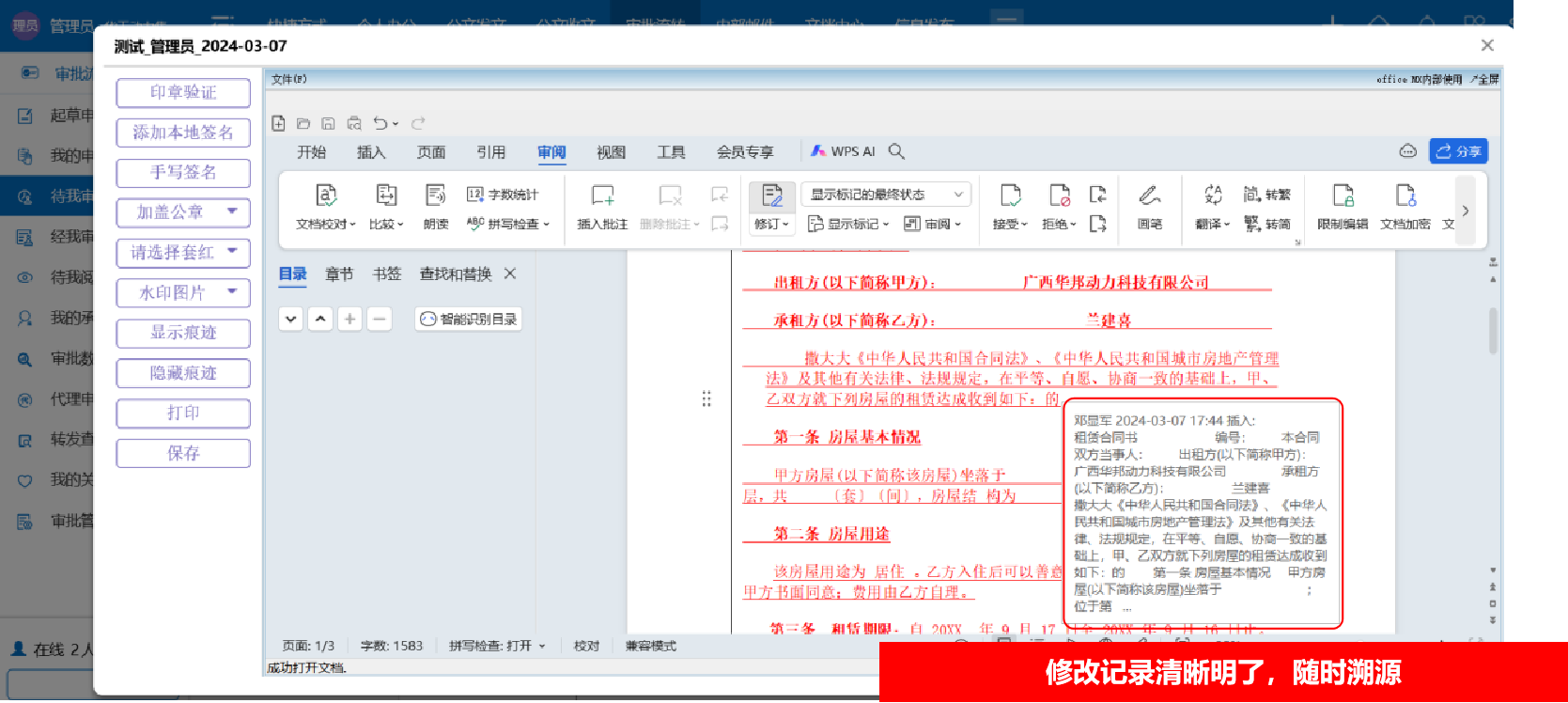Click the 打印 button in left panel

[183, 413]
